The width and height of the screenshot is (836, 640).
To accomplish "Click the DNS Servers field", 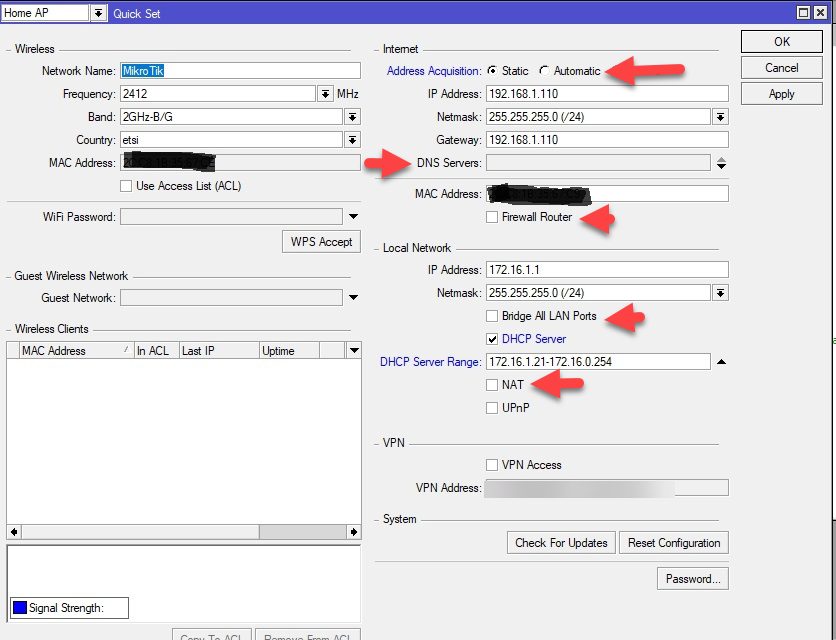I will pyautogui.click(x=598, y=163).
